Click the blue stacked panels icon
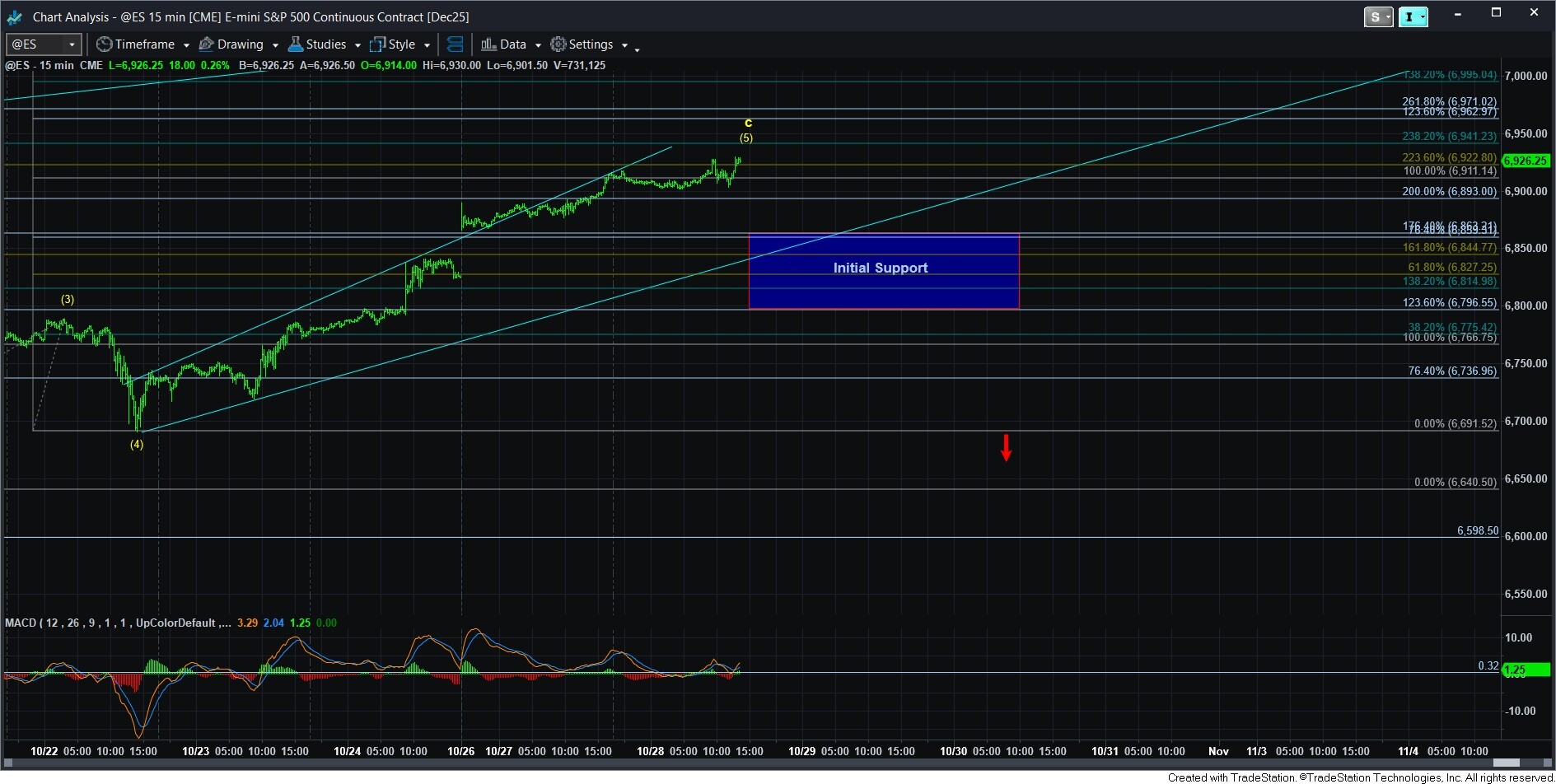Image resolution: width=1556 pixels, height=784 pixels. pos(455,44)
